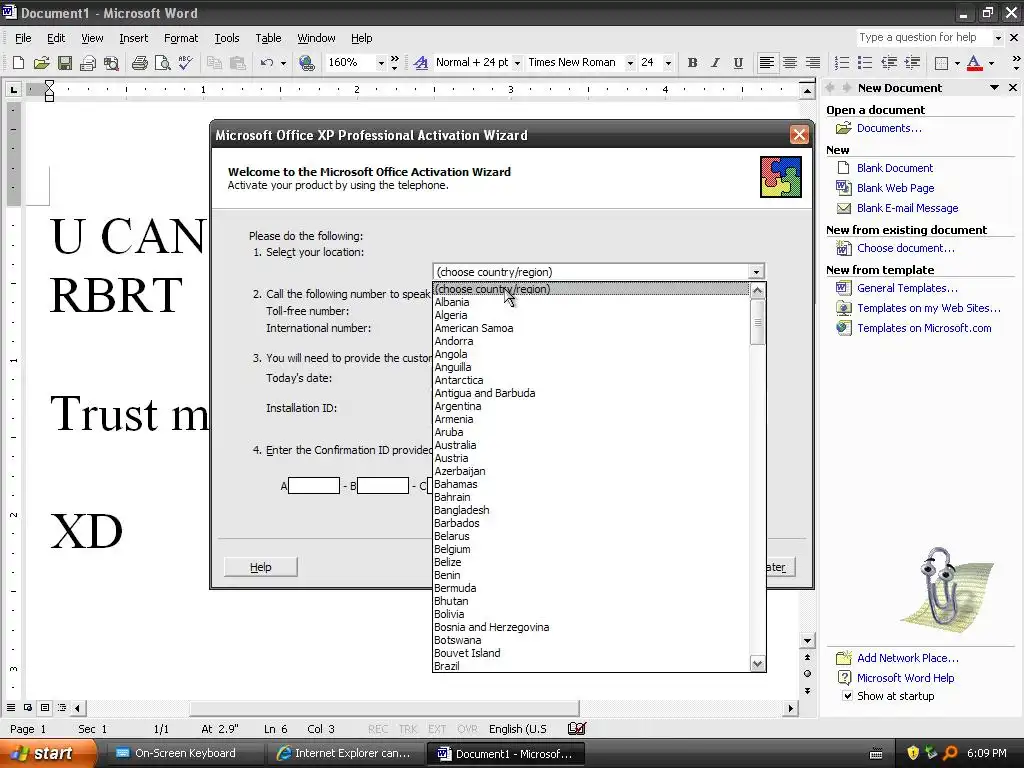Click the Decrease Indent icon
Image resolution: width=1024 pixels, height=768 pixels.
click(x=889, y=63)
